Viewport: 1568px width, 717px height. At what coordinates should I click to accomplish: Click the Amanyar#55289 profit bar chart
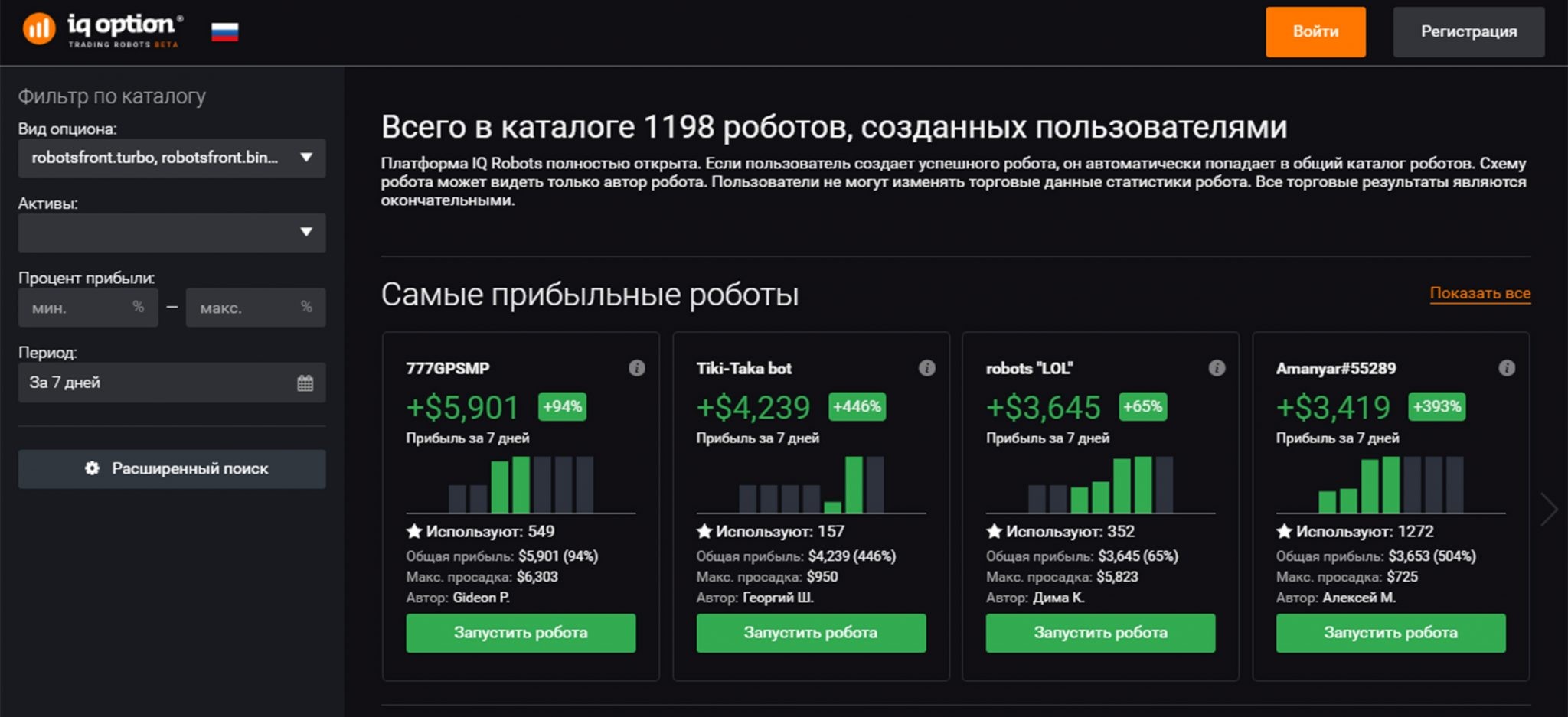click(x=1390, y=485)
